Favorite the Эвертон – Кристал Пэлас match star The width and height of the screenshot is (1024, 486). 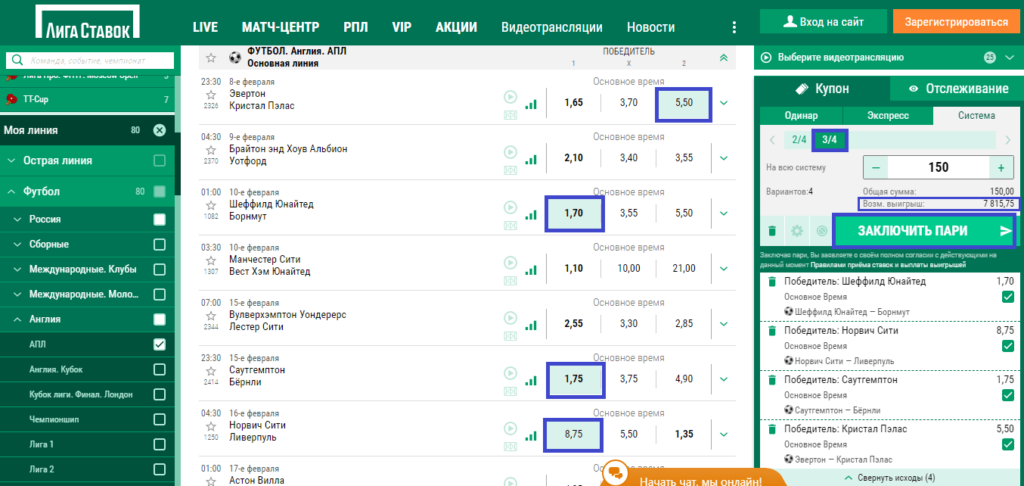(x=211, y=95)
